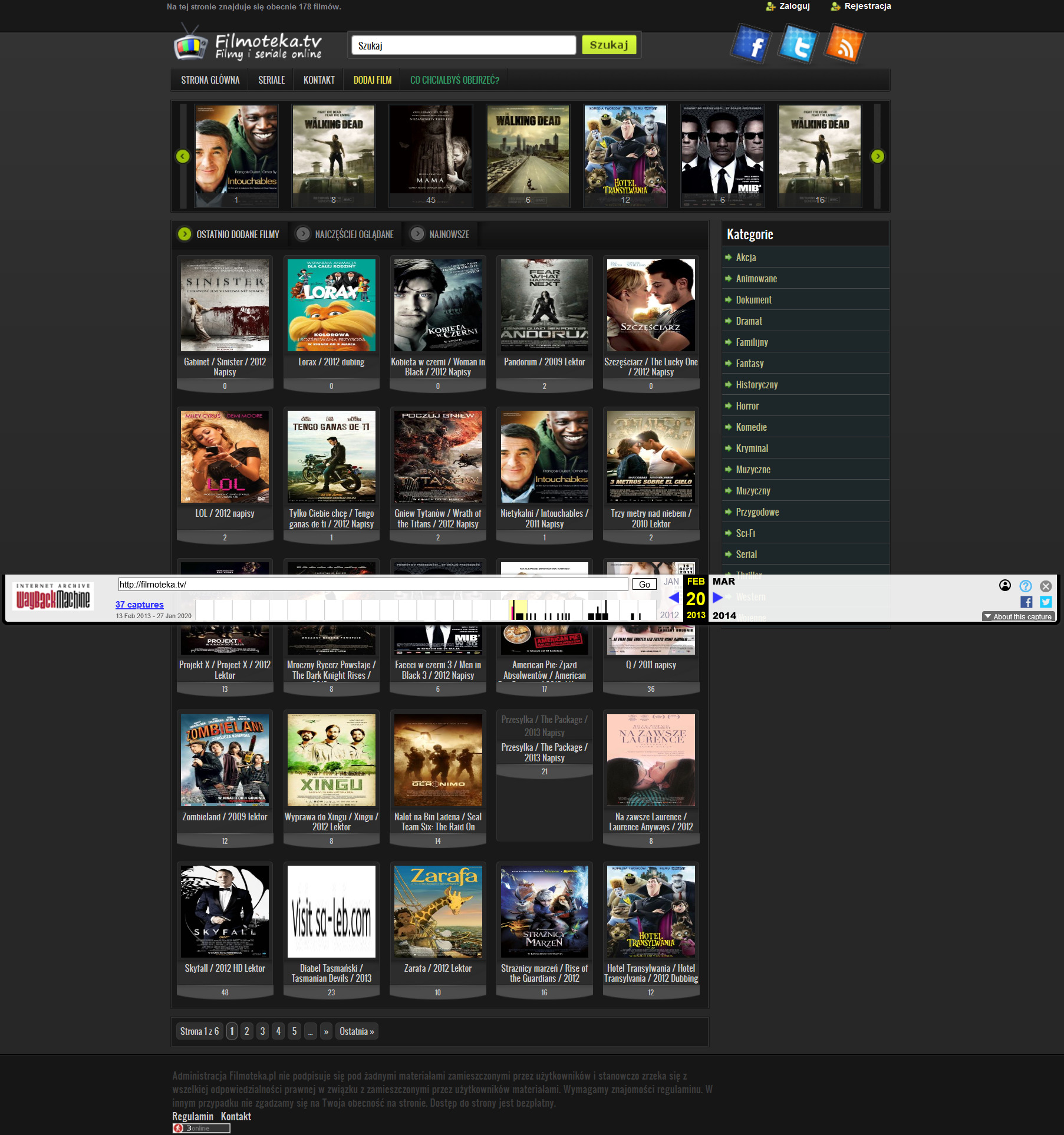Open the Kontakt menu item in navbar

tap(319, 80)
